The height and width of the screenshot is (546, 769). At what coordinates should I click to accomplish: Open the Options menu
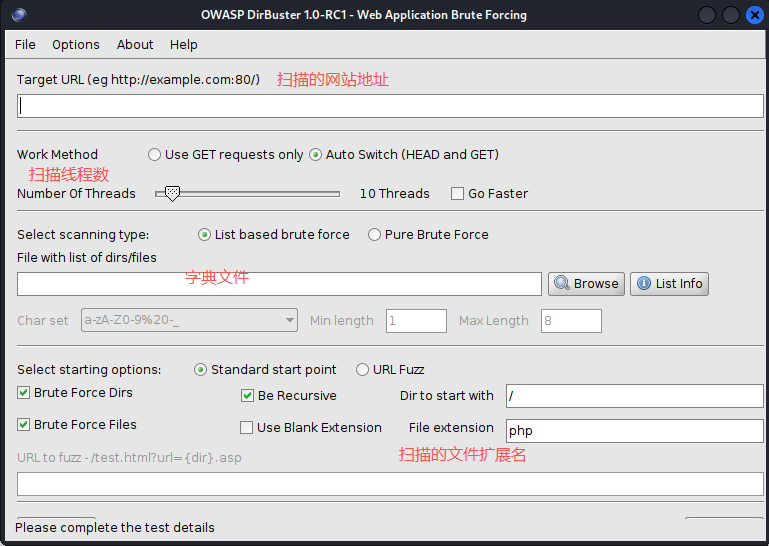76,45
